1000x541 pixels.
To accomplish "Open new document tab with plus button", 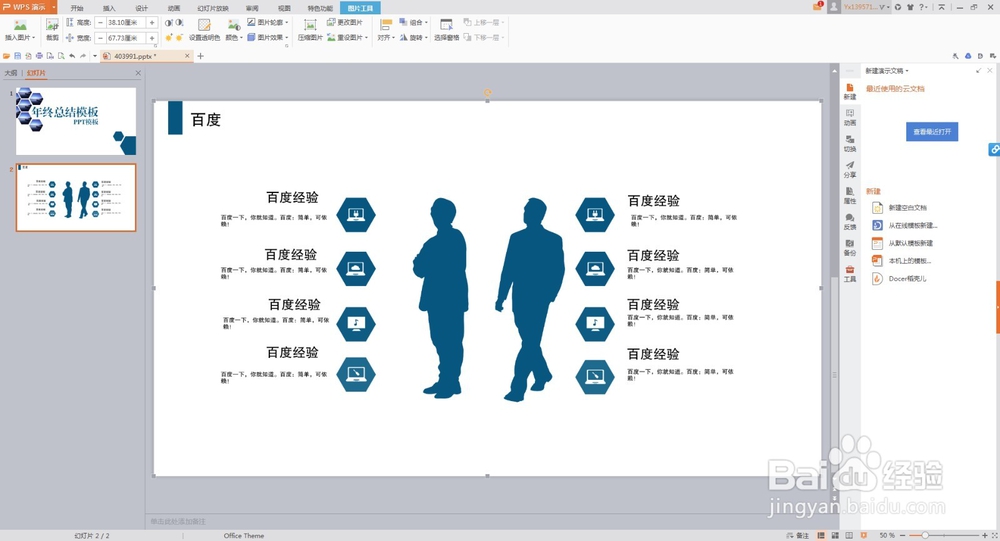I will click(x=200, y=56).
